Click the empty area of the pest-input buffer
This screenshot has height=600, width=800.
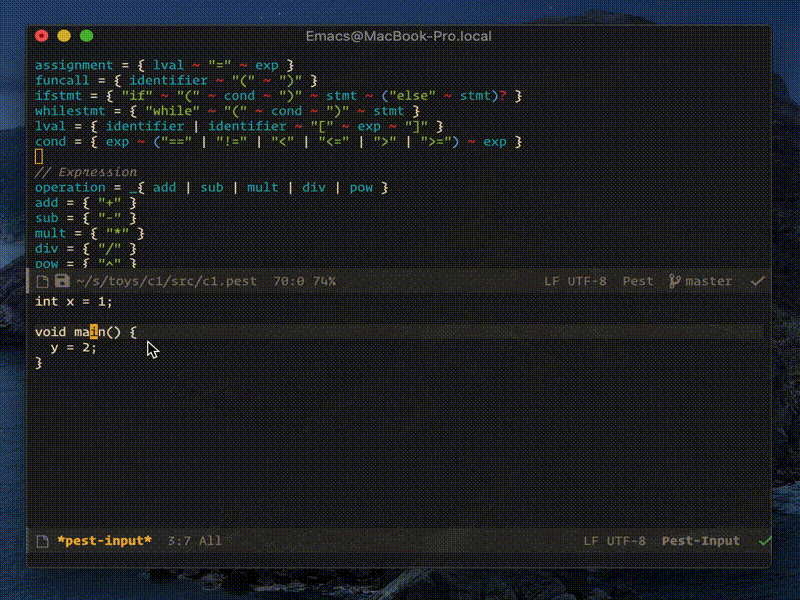pyautogui.click(x=398, y=449)
